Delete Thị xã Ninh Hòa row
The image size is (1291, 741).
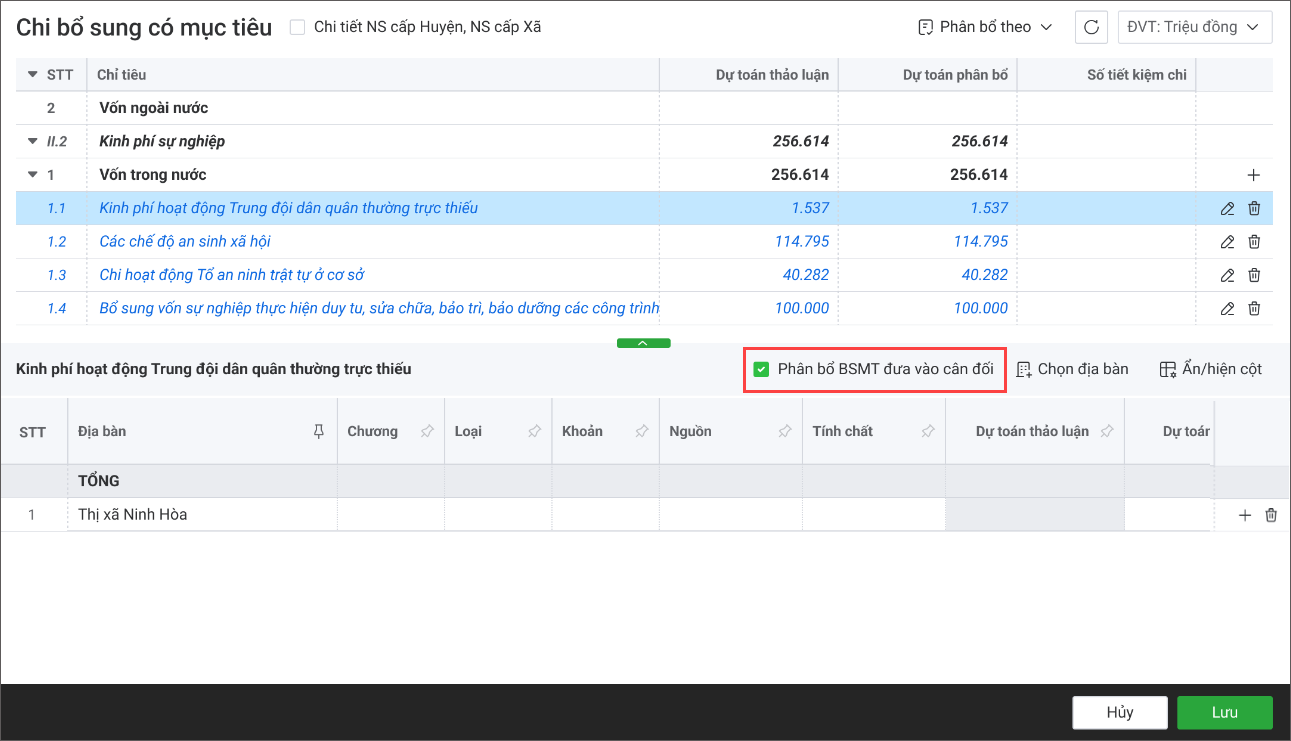tap(1271, 515)
